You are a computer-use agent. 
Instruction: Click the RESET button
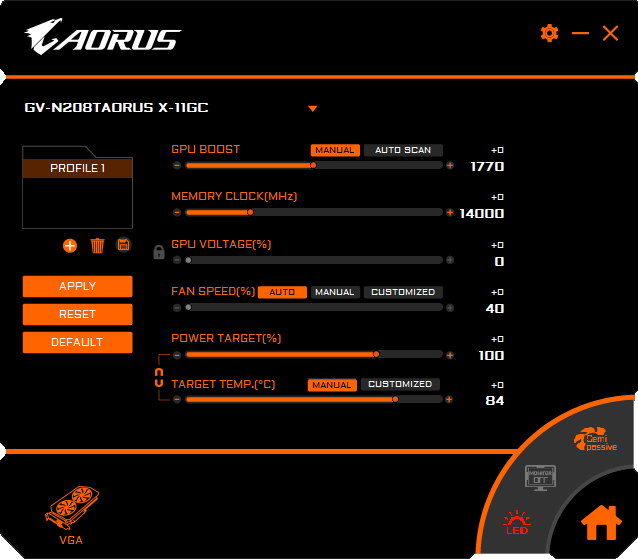click(x=77, y=314)
